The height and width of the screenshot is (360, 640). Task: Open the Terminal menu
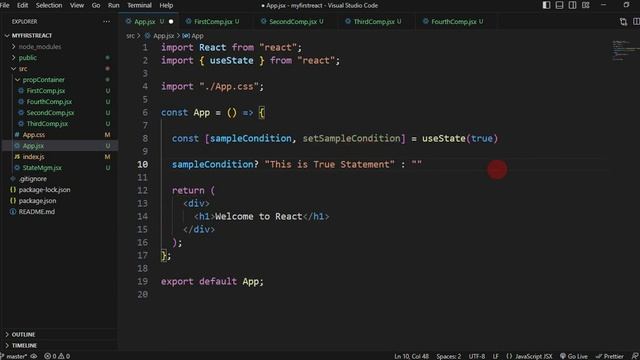(x=139, y=5)
